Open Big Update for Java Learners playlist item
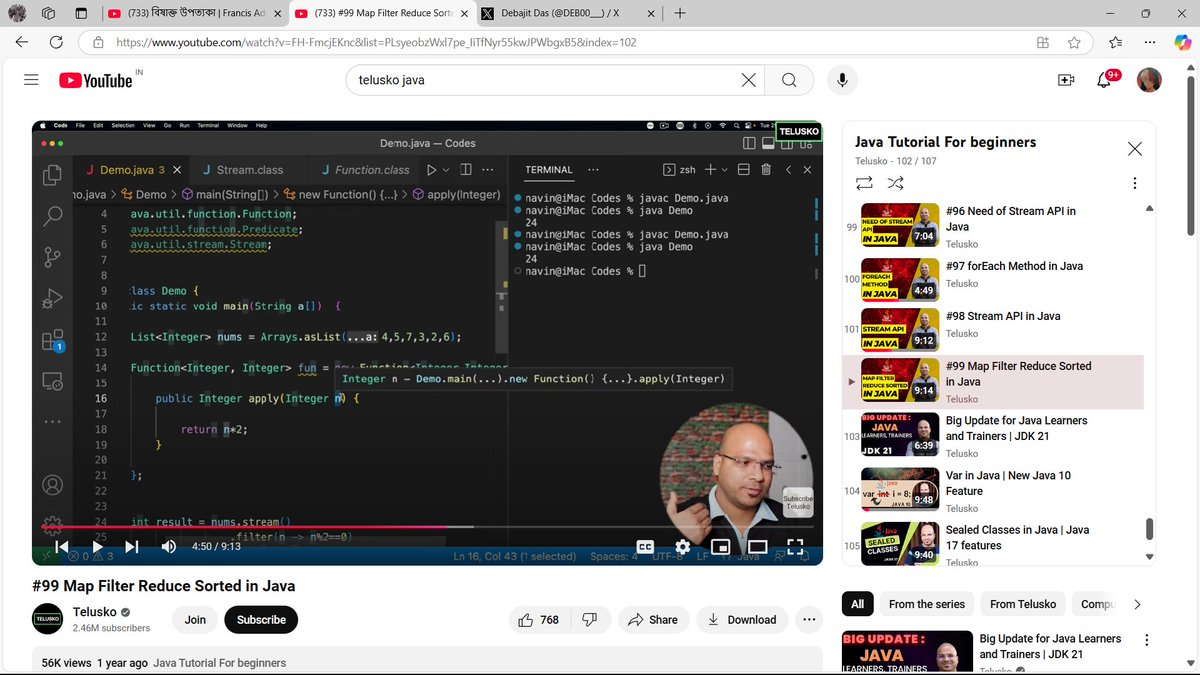This screenshot has height=675, width=1200. point(992,436)
